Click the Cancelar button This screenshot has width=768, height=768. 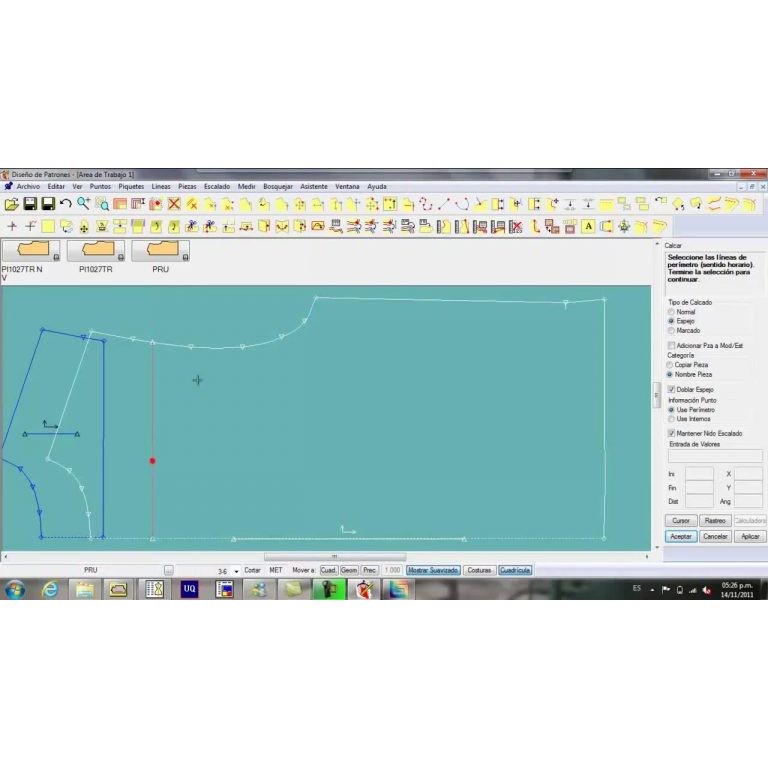[x=715, y=537]
